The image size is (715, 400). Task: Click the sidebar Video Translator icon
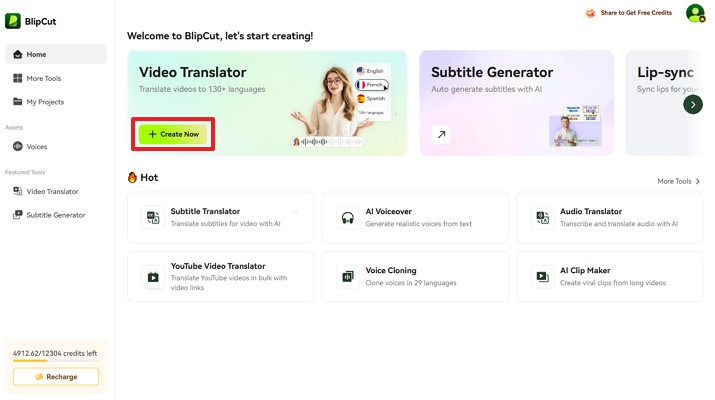(18, 191)
